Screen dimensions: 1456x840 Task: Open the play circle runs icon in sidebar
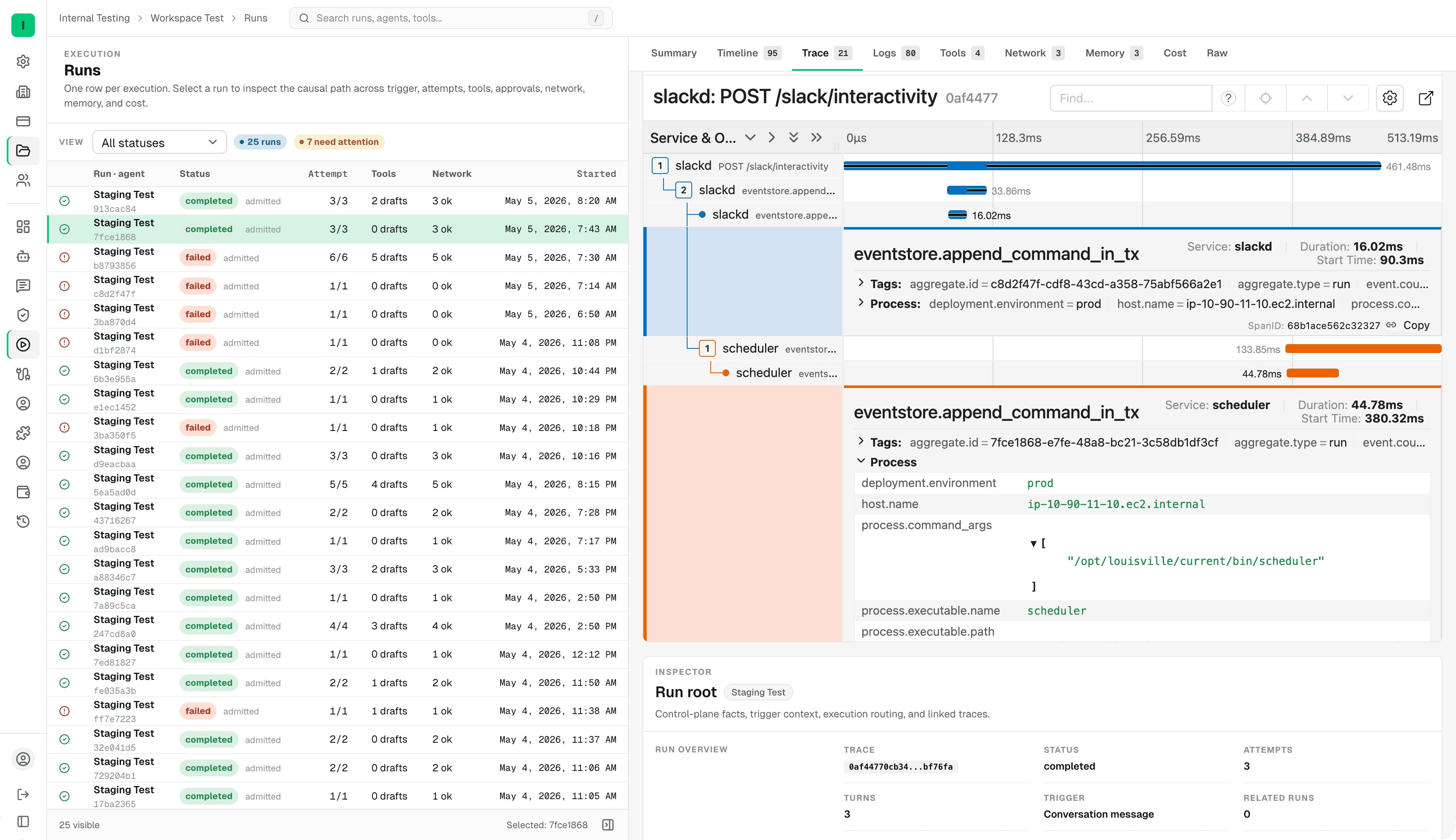pyautogui.click(x=23, y=345)
